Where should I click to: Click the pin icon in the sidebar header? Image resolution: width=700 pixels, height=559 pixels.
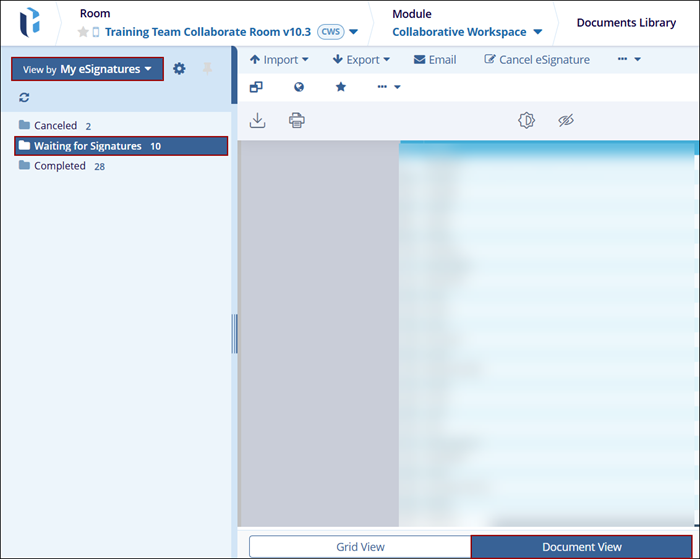(x=208, y=69)
